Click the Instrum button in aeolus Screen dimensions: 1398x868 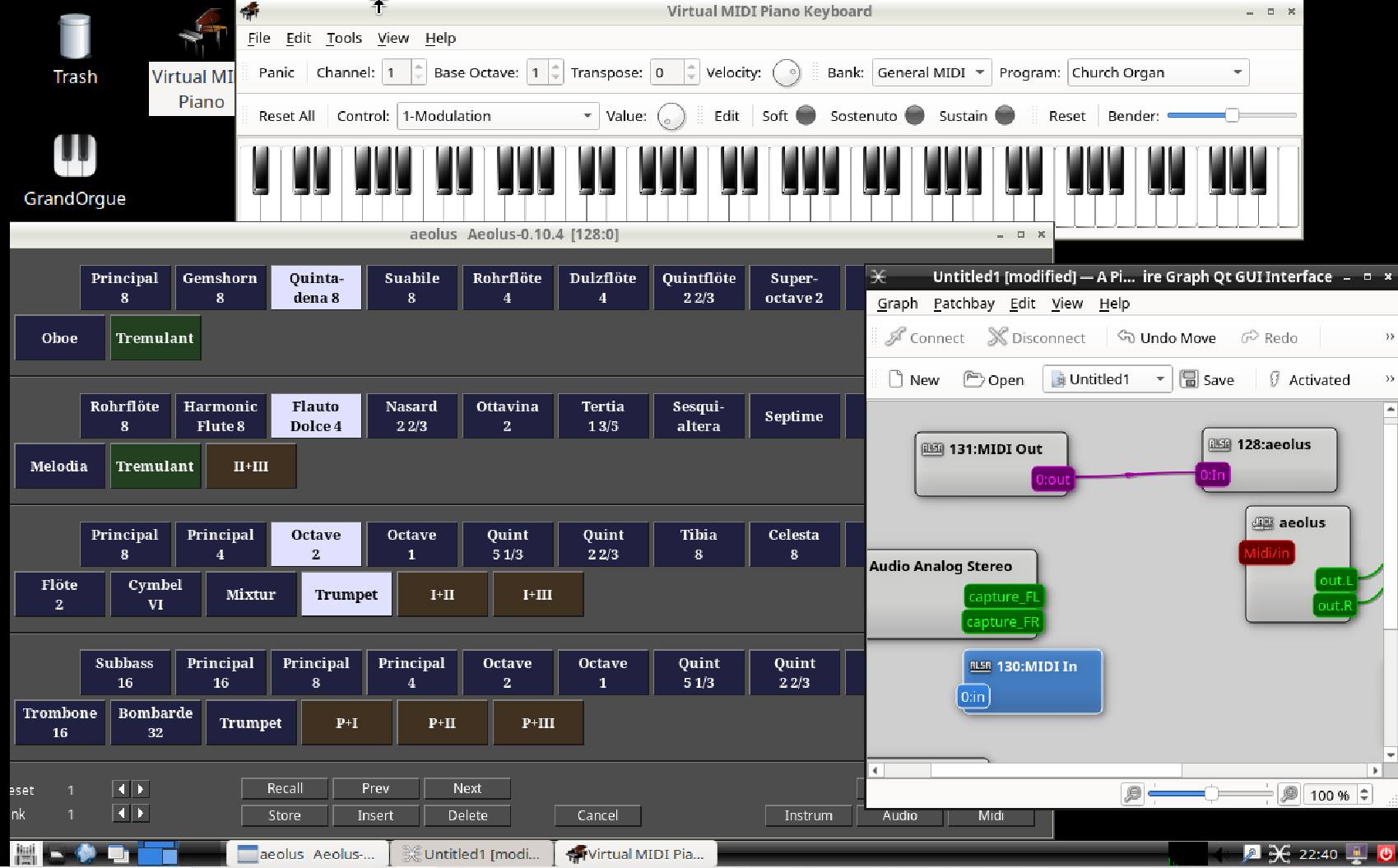(x=808, y=815)
